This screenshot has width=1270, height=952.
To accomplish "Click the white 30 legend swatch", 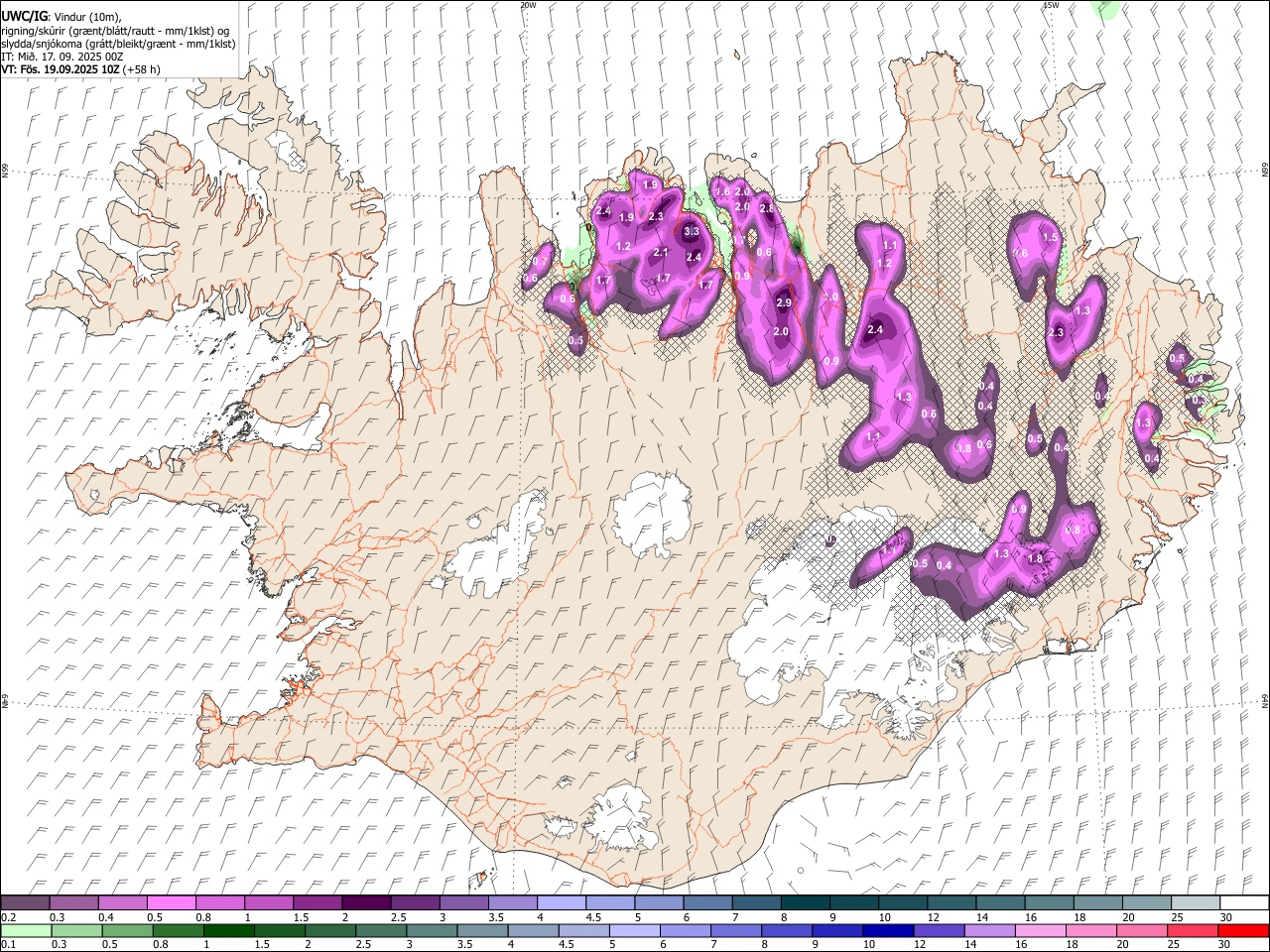I will point(1243,902).
